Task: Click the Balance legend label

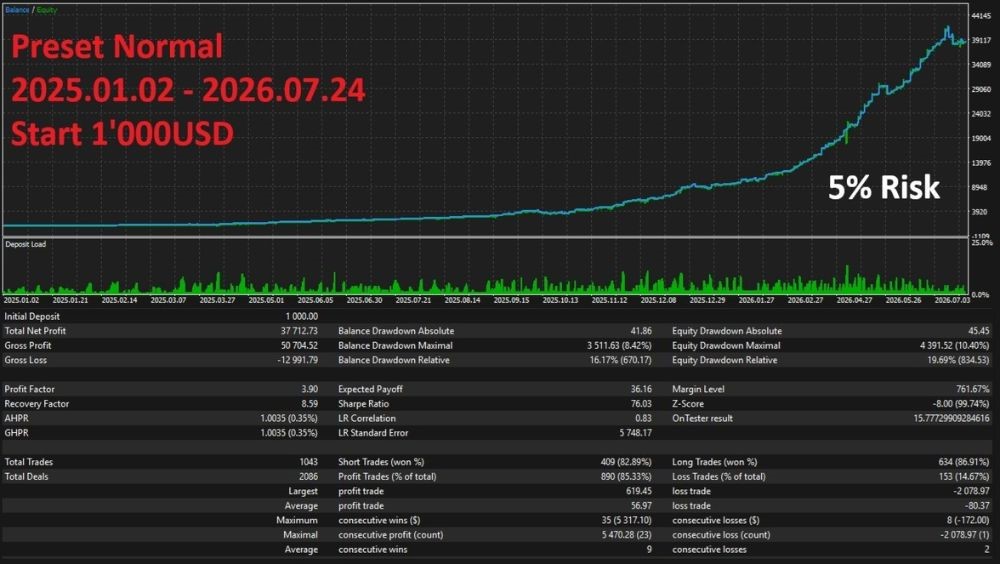Action: pyautogui.click(x=17, y=10)
